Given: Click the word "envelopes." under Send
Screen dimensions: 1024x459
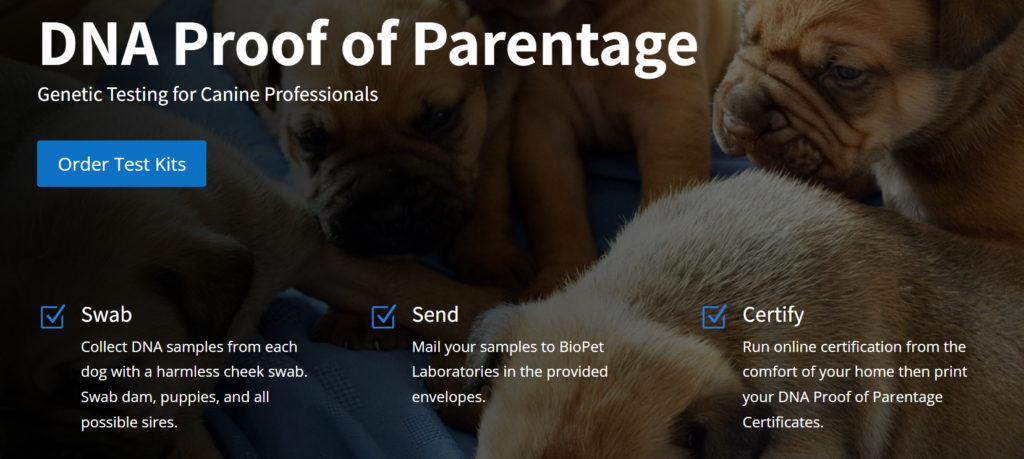Looking at the screenshot, I should (x=449, y=396).
